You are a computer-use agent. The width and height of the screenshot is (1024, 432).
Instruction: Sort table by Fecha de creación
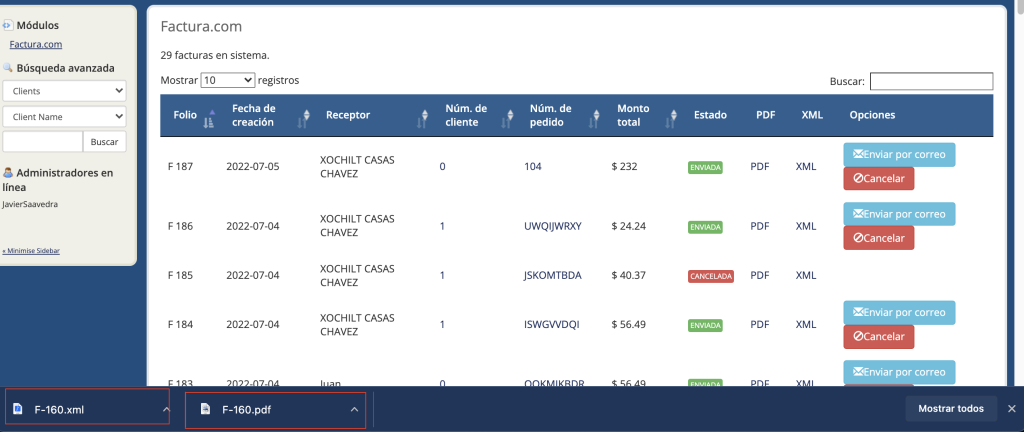[266, 116]
